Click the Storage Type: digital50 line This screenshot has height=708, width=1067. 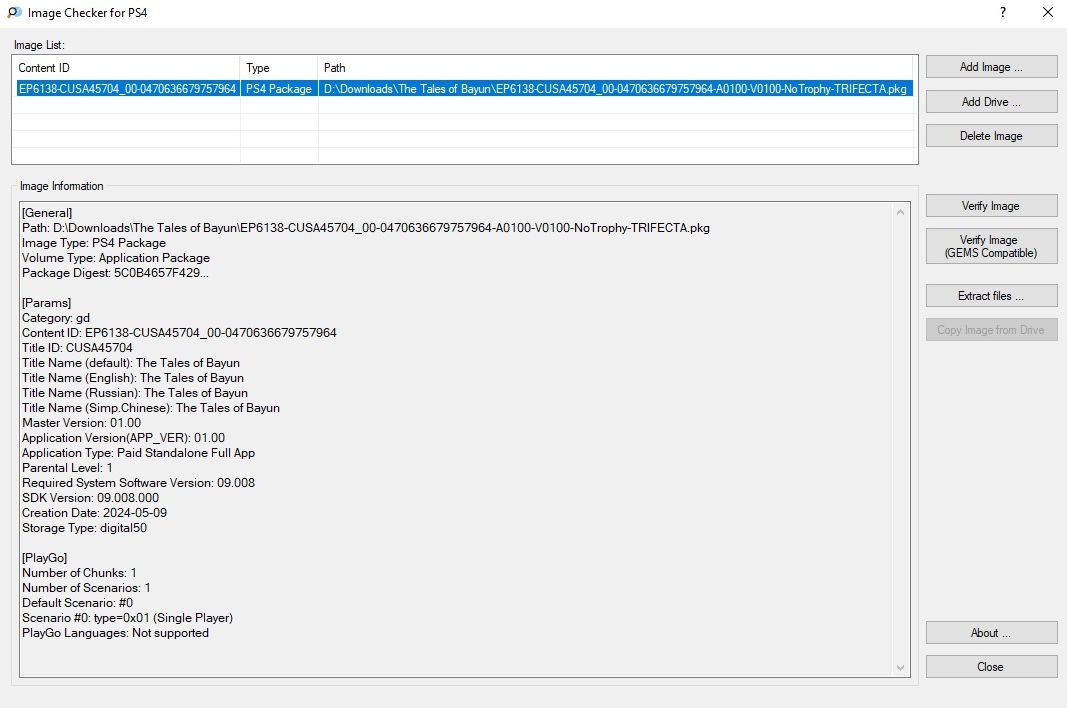pyautogui.click(x=84, y=527)
